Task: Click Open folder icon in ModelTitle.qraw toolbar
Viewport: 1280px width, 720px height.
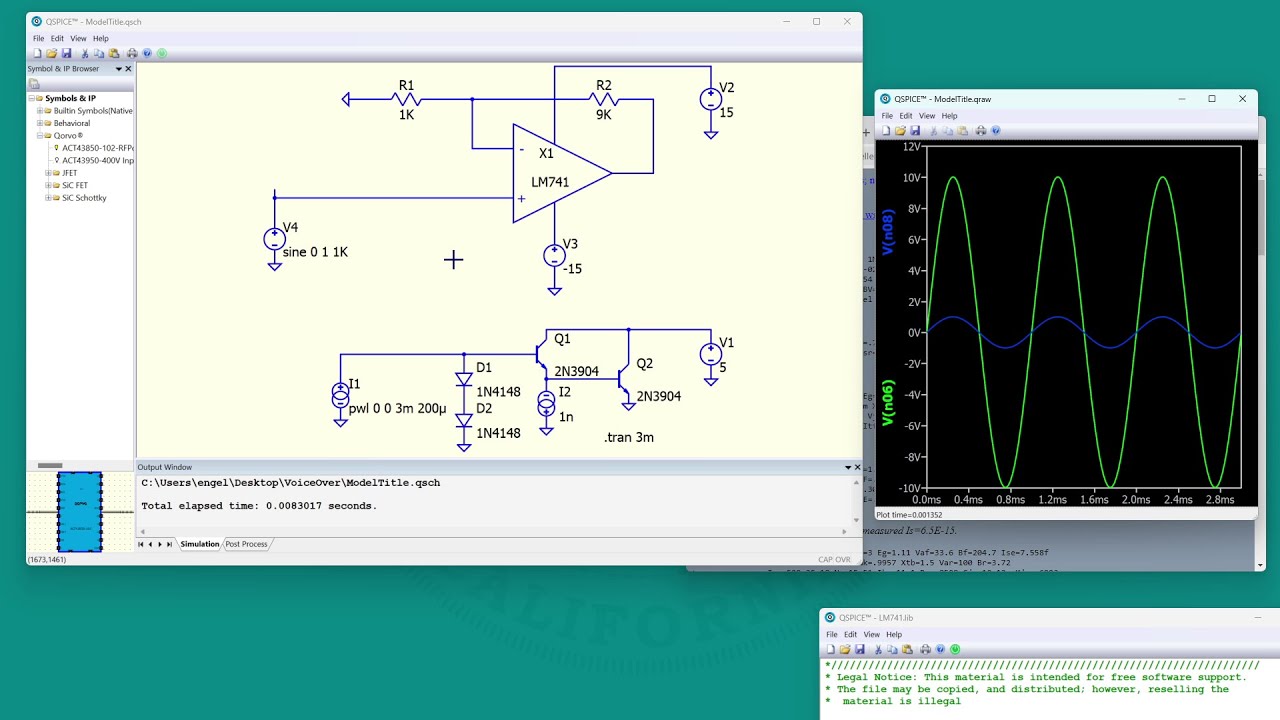Action: [x=900, y=130]
